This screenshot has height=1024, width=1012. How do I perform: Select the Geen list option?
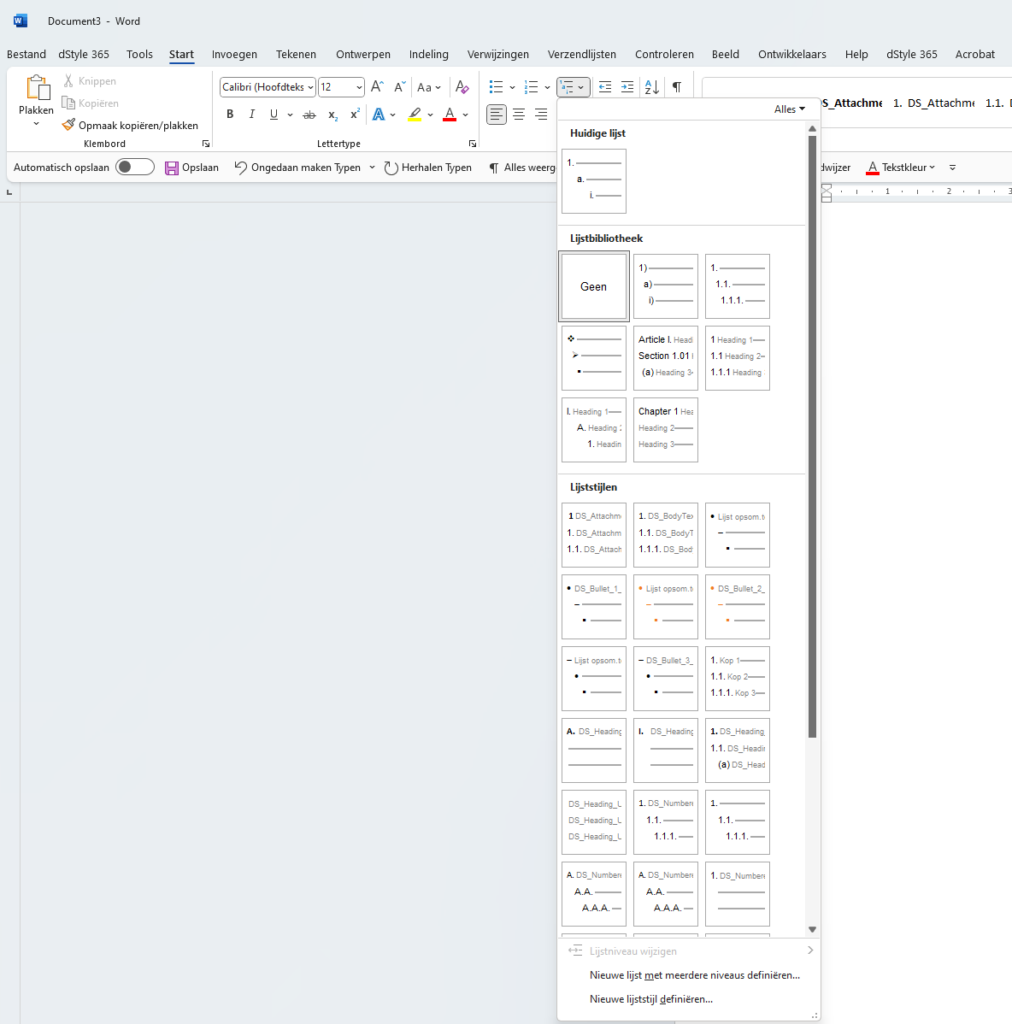[593, 287]
